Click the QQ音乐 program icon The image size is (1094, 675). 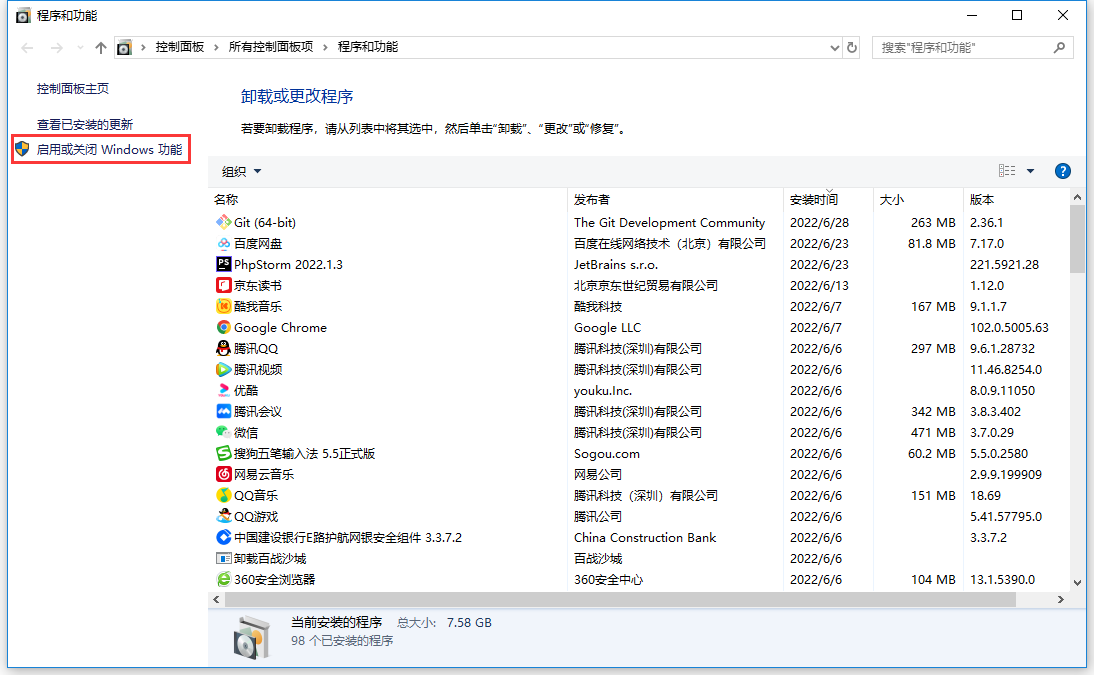223,495
